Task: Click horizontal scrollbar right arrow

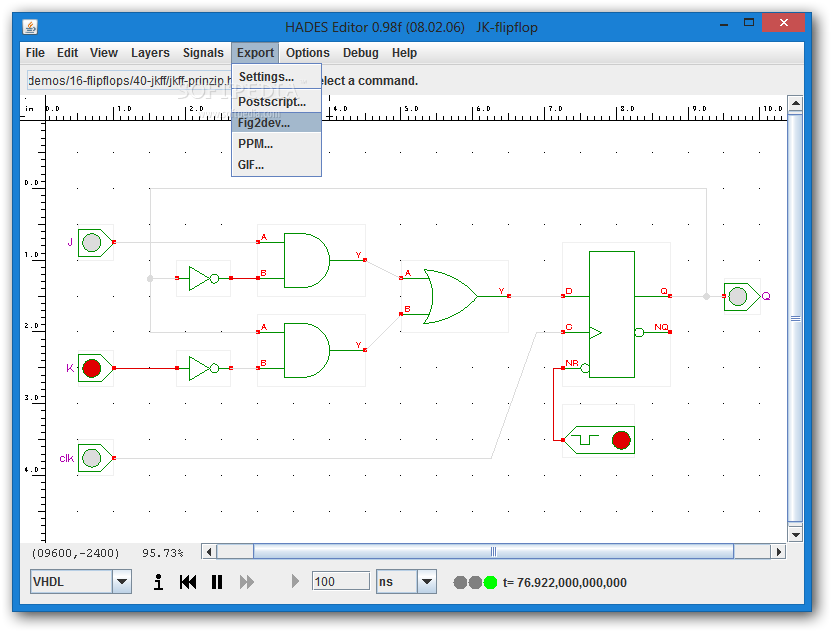Action: click(x=778, y=552)
